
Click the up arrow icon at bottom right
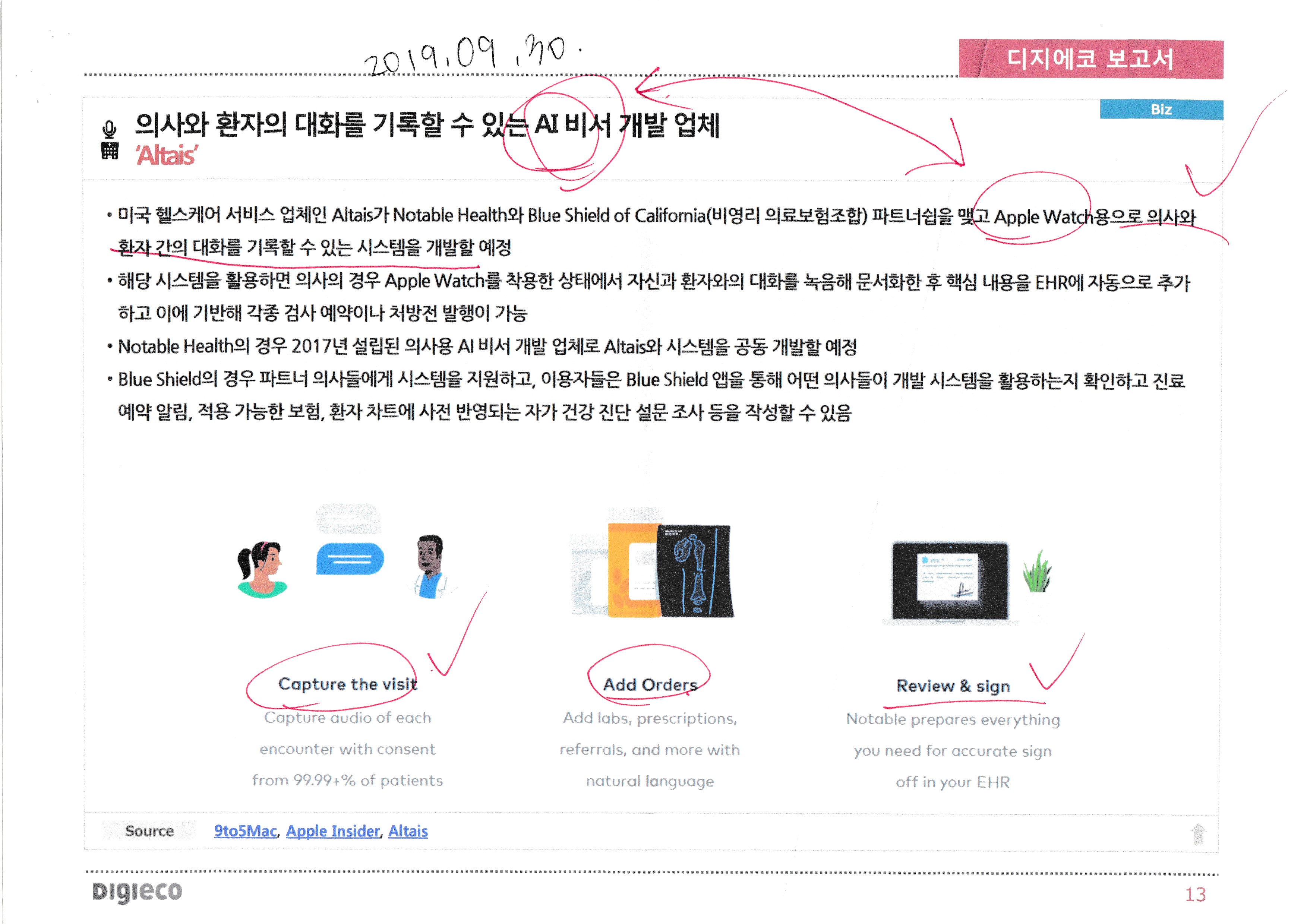1198,834
